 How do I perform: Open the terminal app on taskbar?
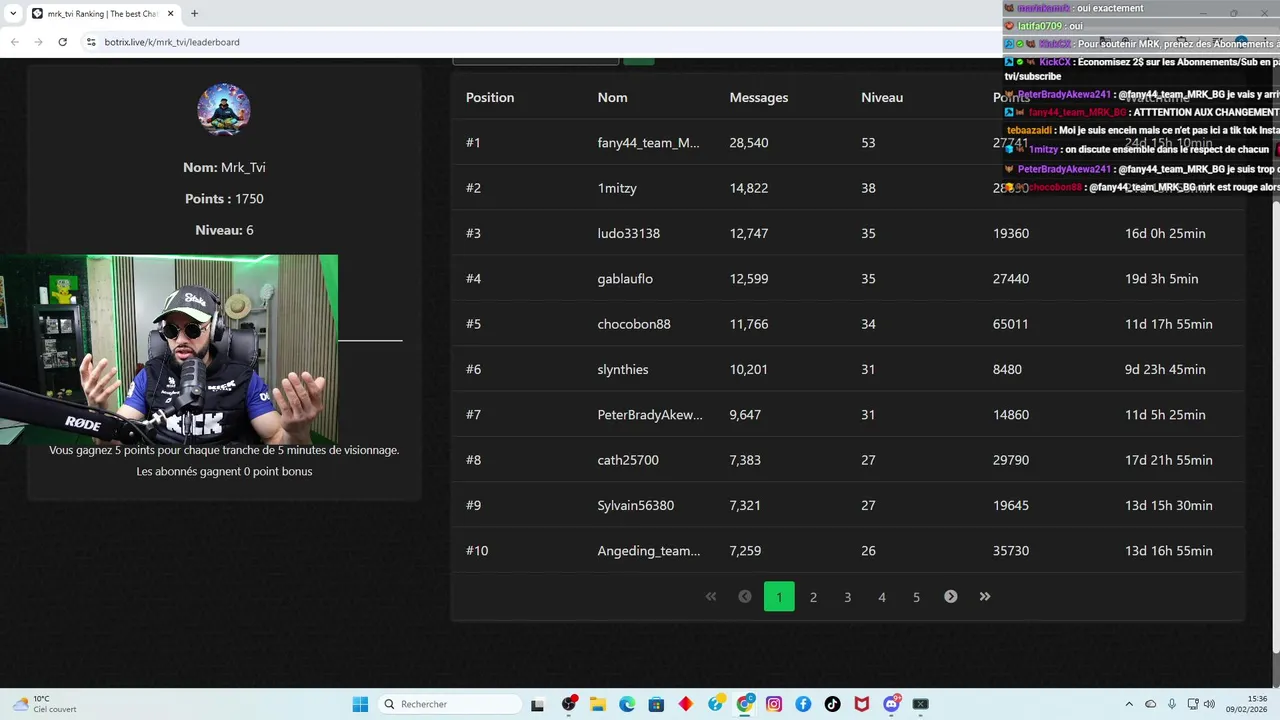(920, 704)
